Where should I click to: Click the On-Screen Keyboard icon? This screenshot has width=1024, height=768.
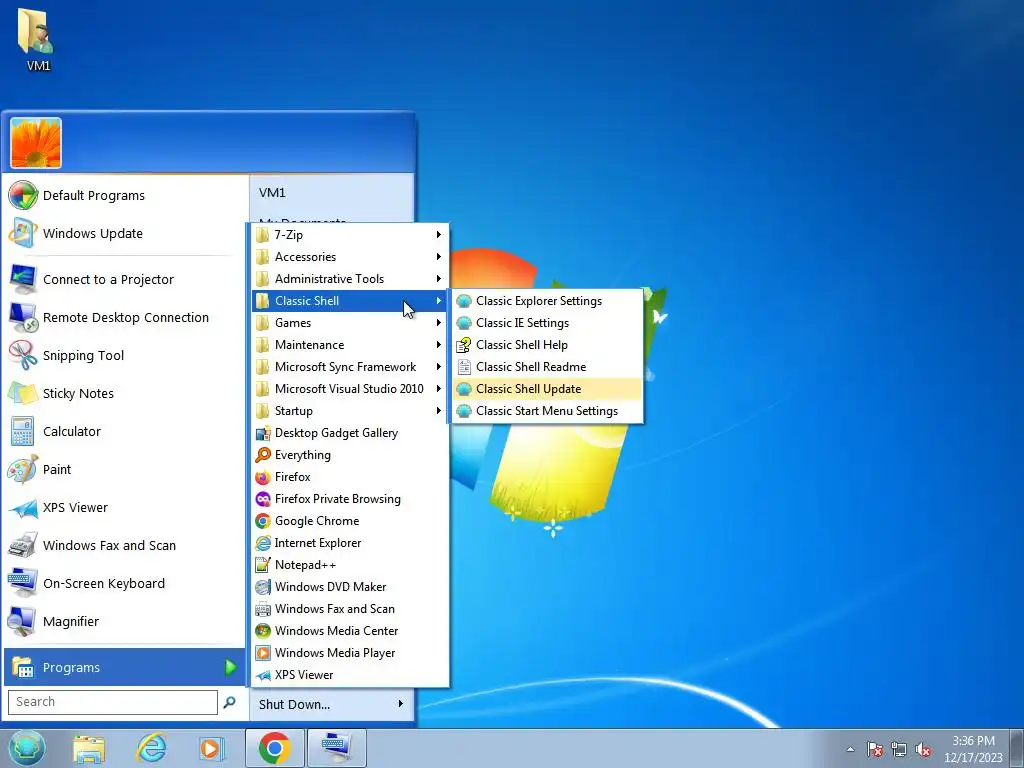click(23, 583)
